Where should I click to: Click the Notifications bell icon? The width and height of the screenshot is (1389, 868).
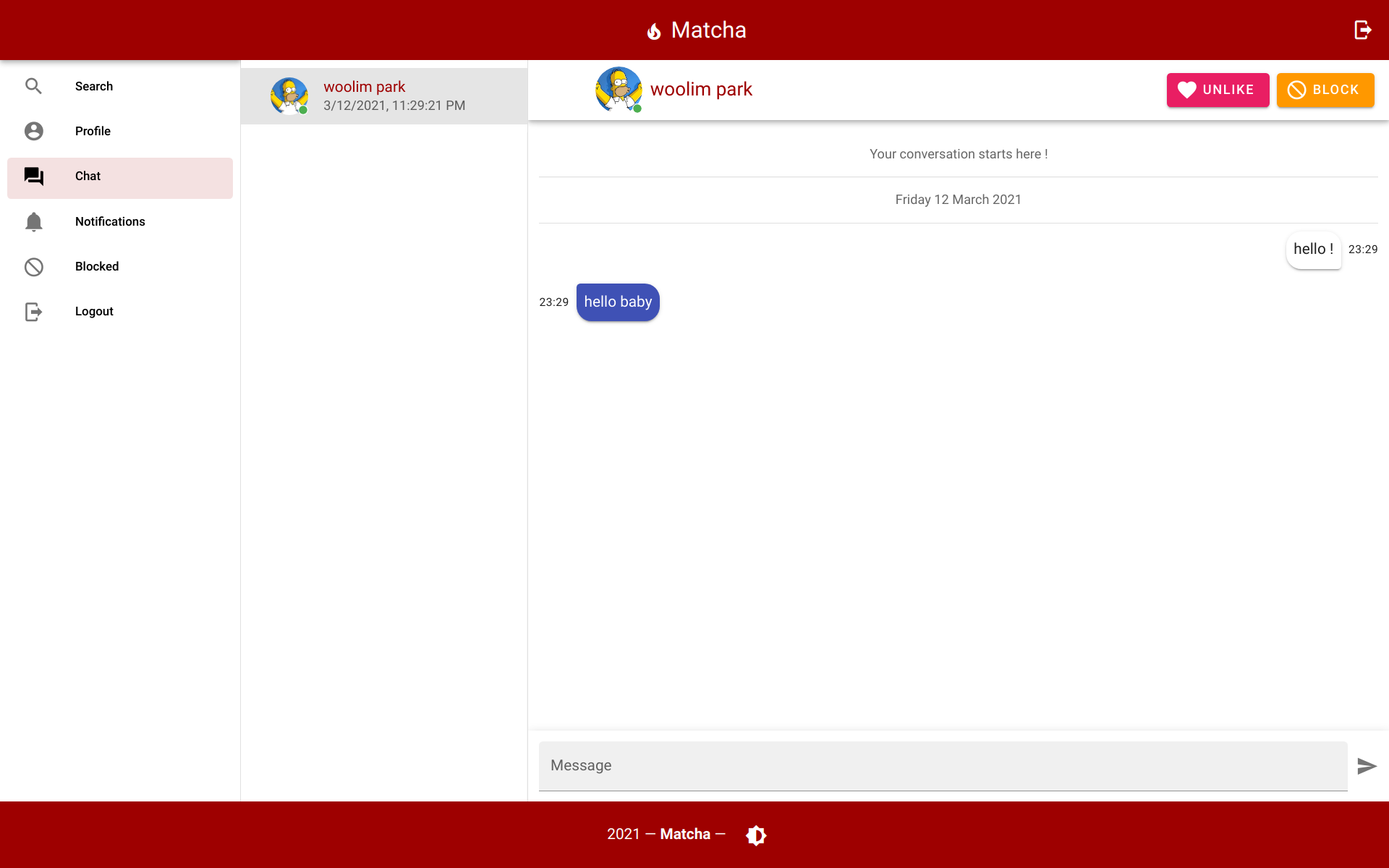click(x=33, y=221)
